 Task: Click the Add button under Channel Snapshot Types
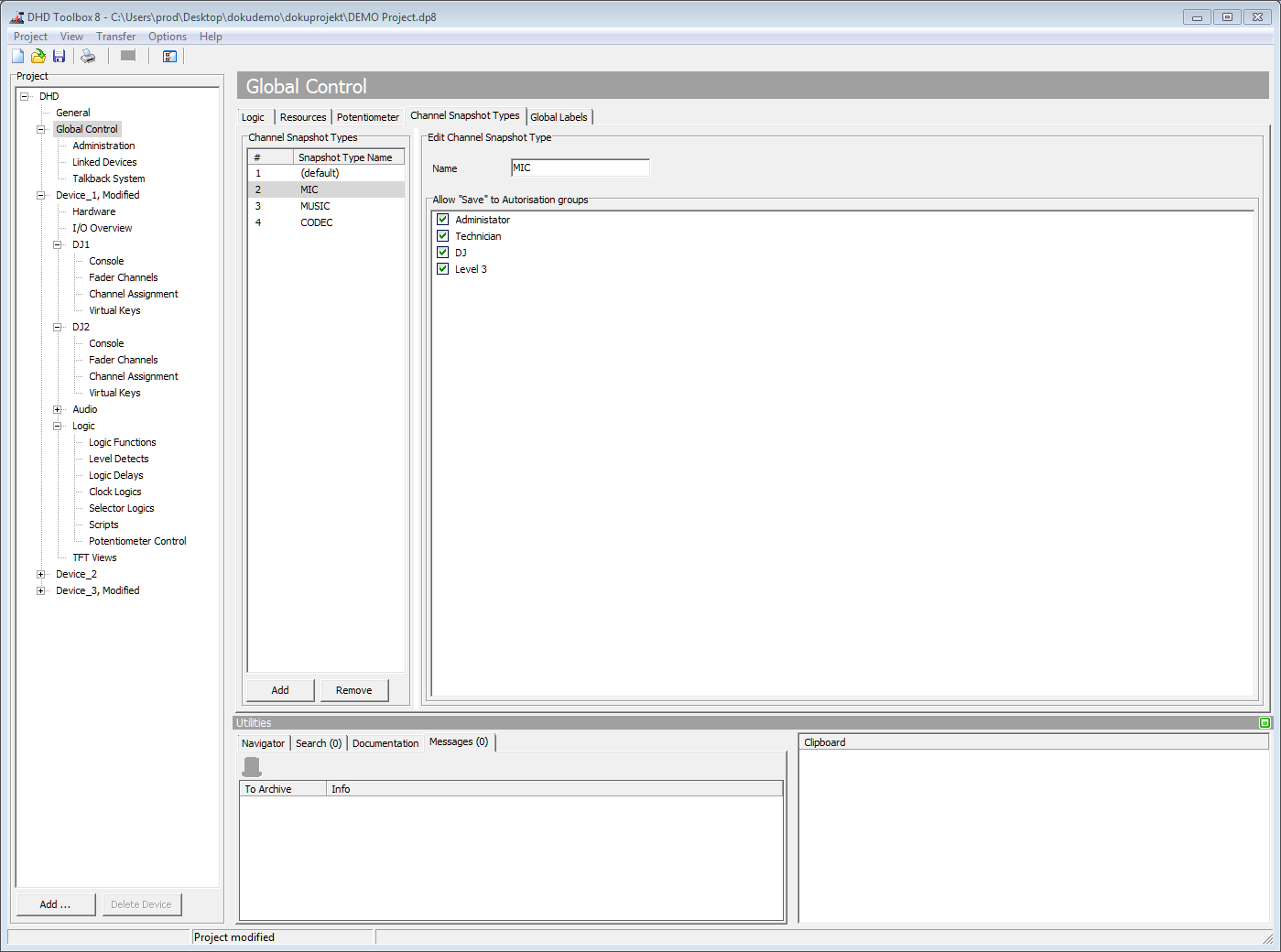point(279,689)
